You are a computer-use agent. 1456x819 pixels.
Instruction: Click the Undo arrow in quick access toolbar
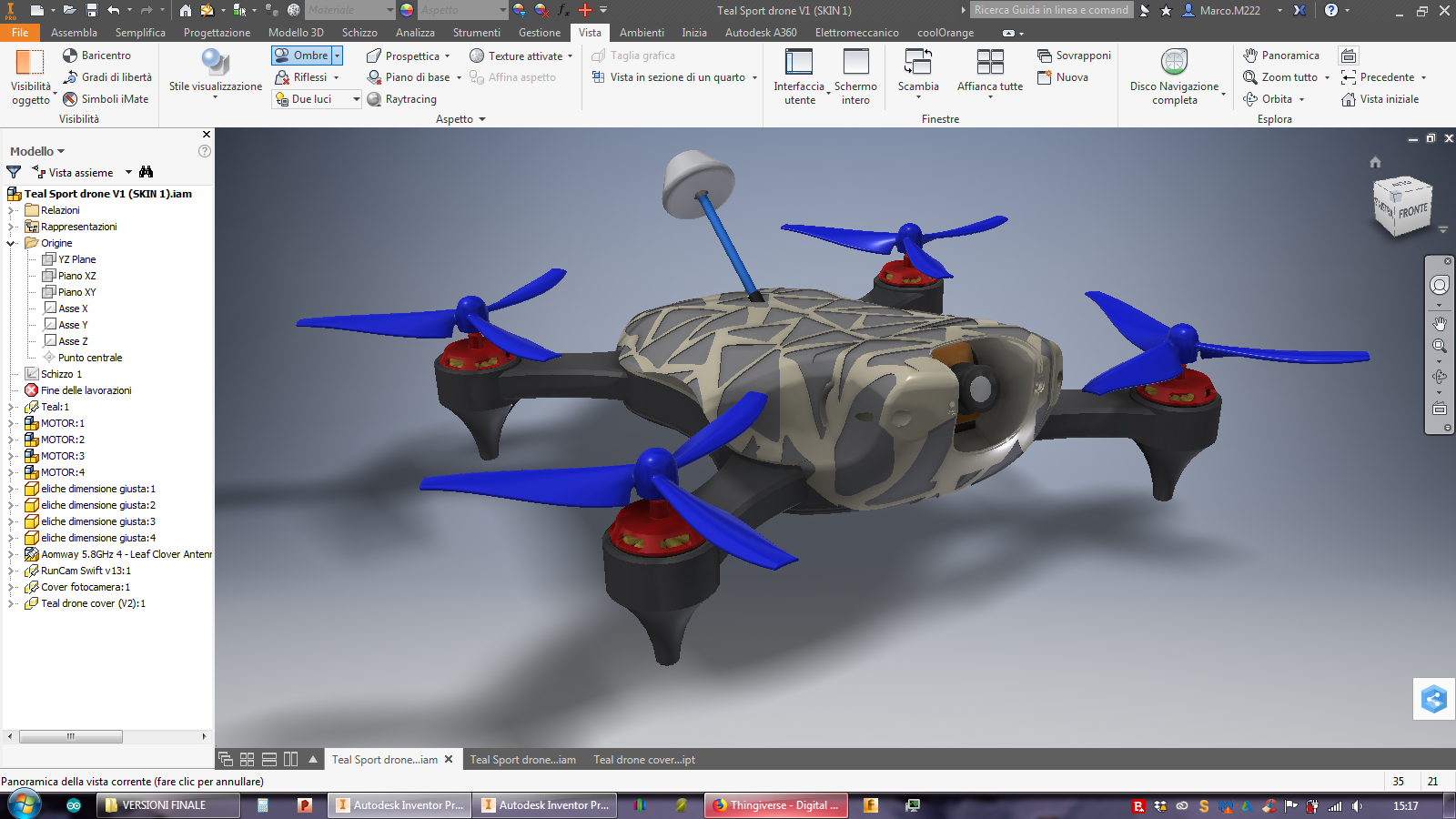[x=114, y=10]
